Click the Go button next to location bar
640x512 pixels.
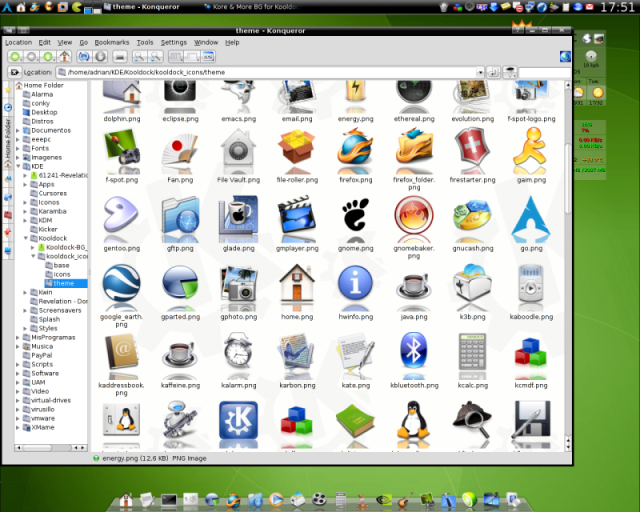click(x=493, y=72)
